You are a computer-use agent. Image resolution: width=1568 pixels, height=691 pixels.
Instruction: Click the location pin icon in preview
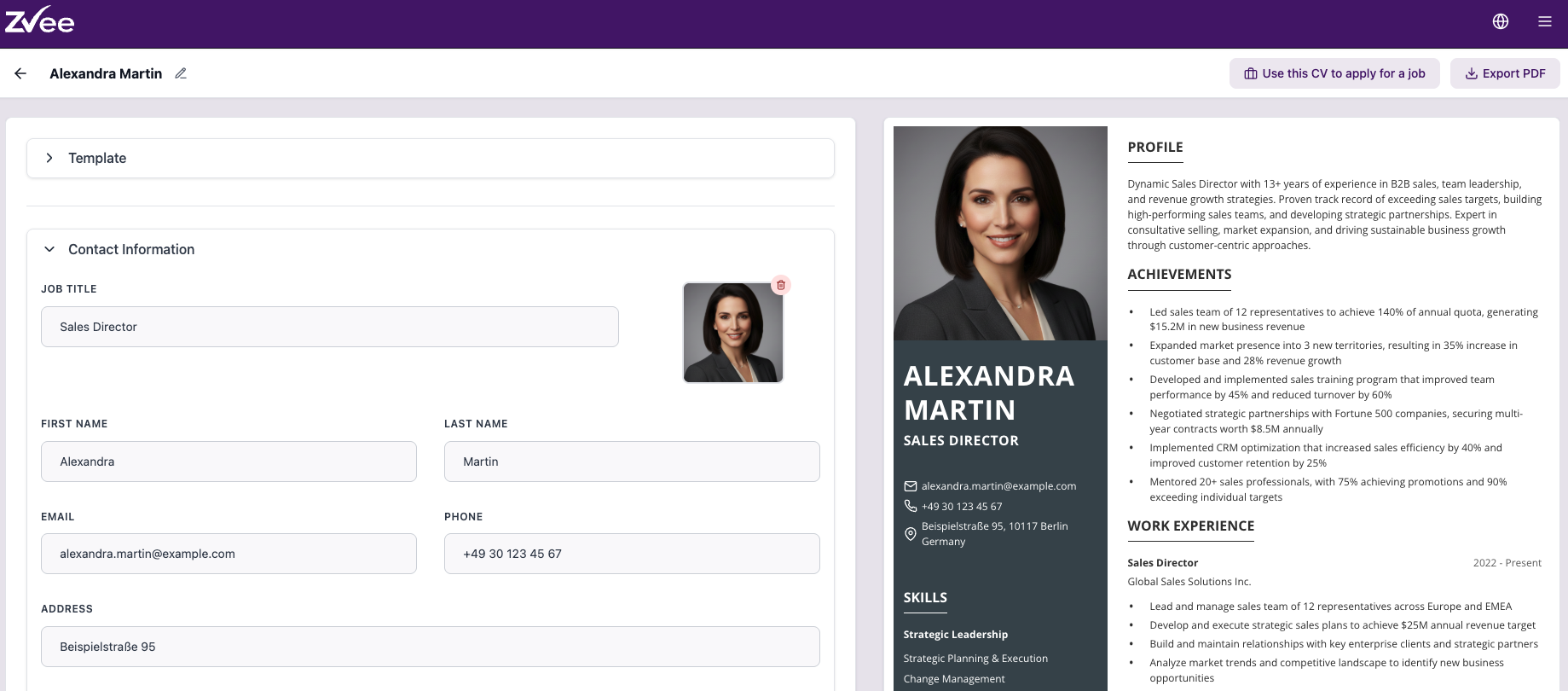910,534
